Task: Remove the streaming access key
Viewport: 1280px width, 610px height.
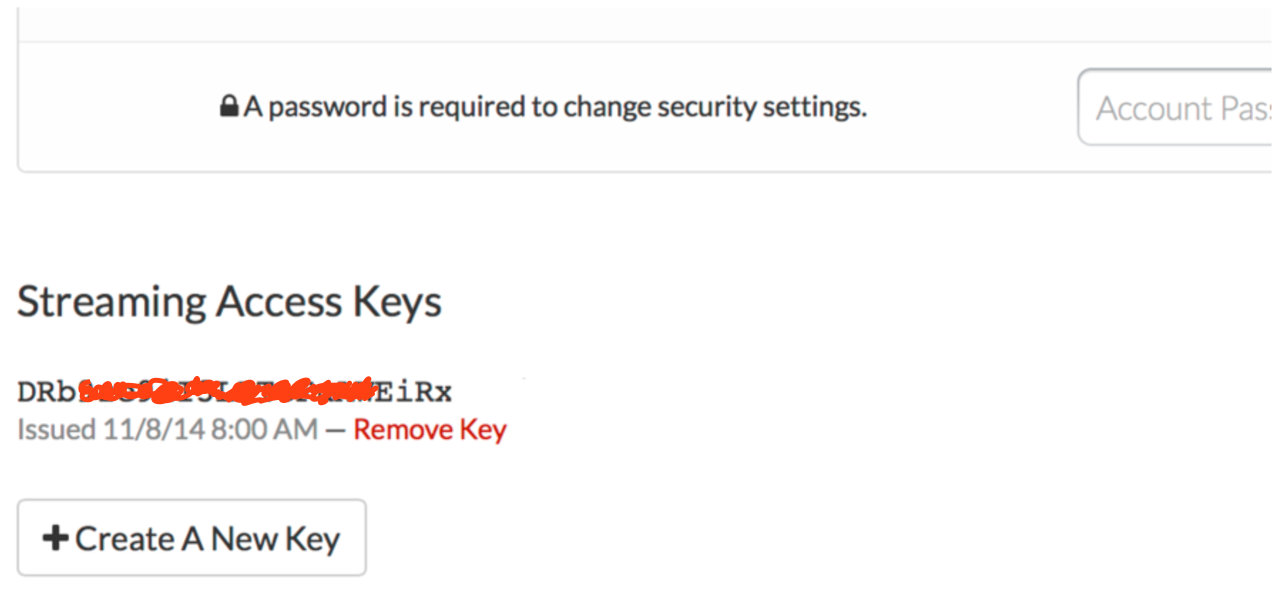Action: 430,430
